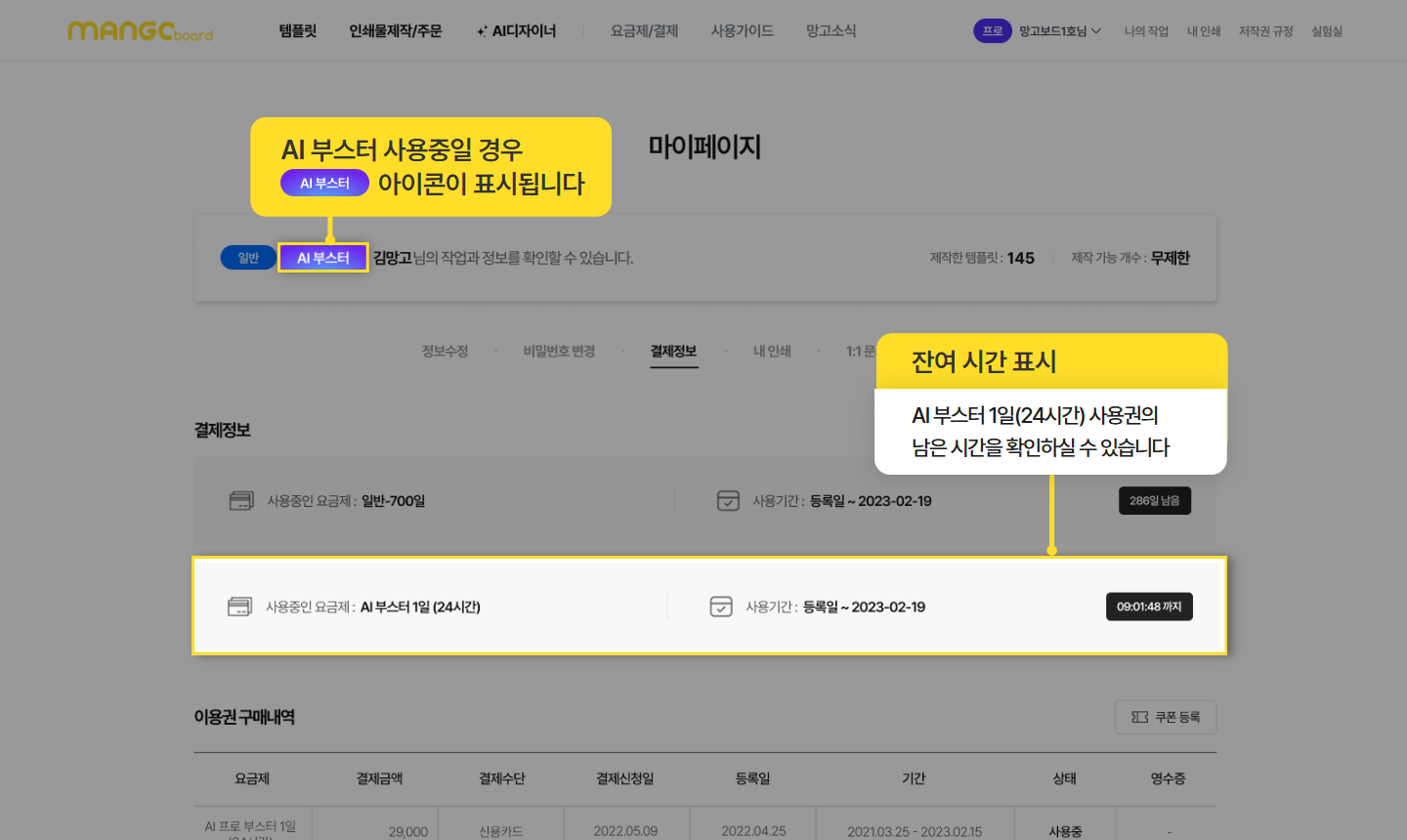
Task: Click the AI 부스터 badge beside 김망고
Action: (323, 258)
